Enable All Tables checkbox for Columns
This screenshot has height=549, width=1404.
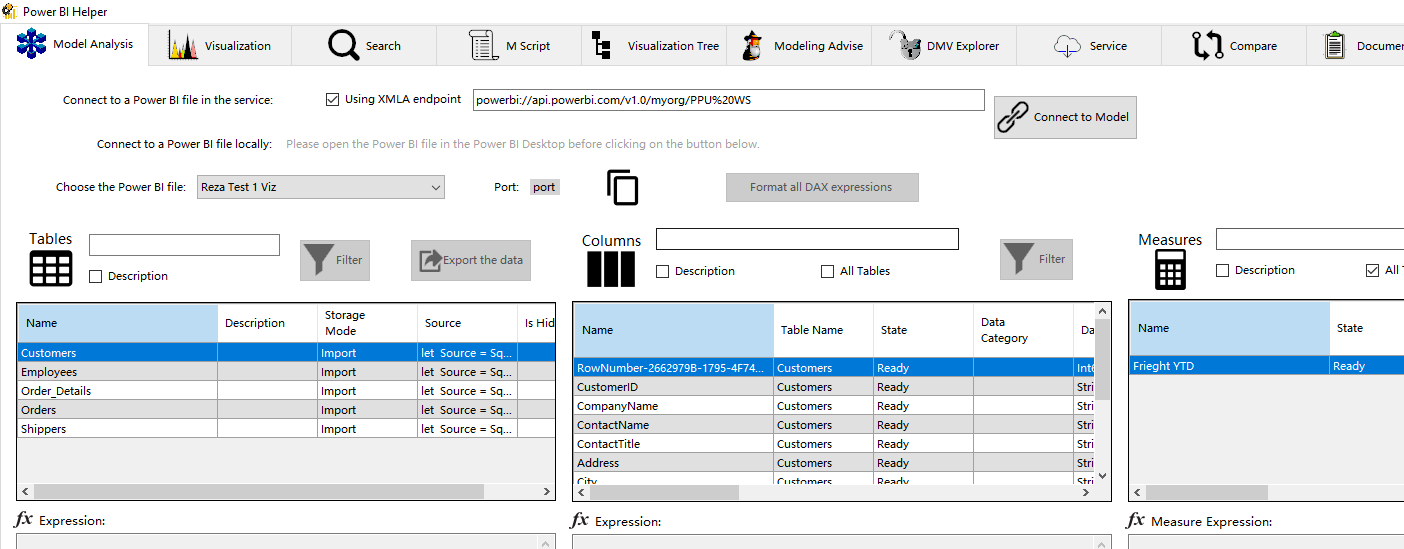point(827,271)
